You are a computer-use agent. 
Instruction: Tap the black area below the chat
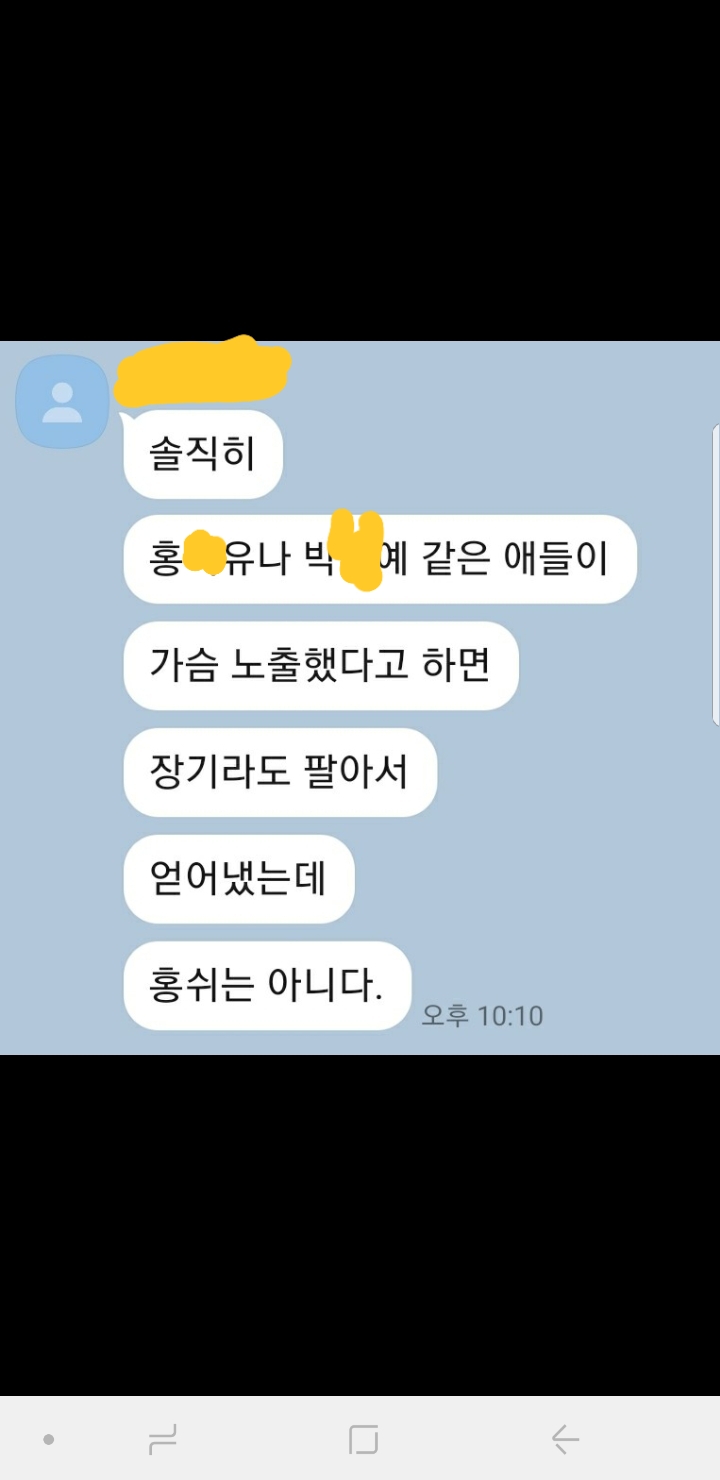(360, 1225)
